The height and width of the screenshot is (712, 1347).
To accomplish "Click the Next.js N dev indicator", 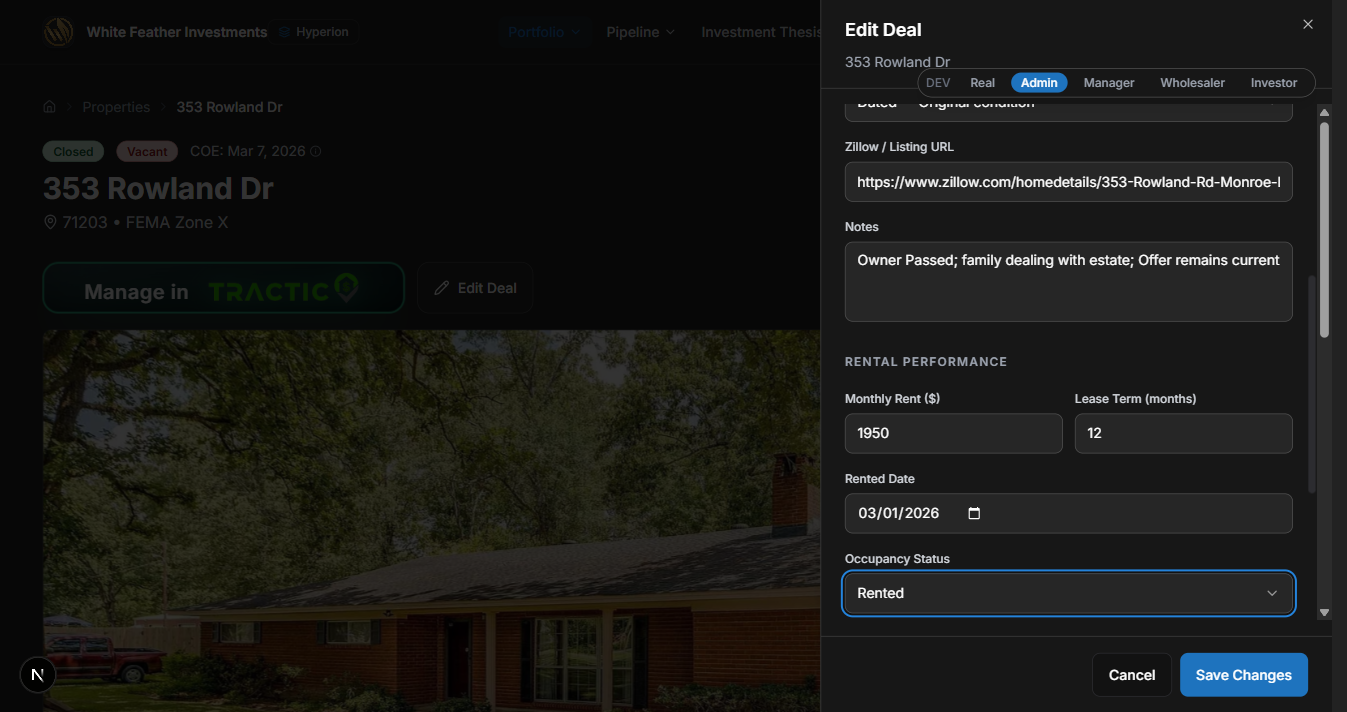I will pyautogui.click(x=38, y=675).
